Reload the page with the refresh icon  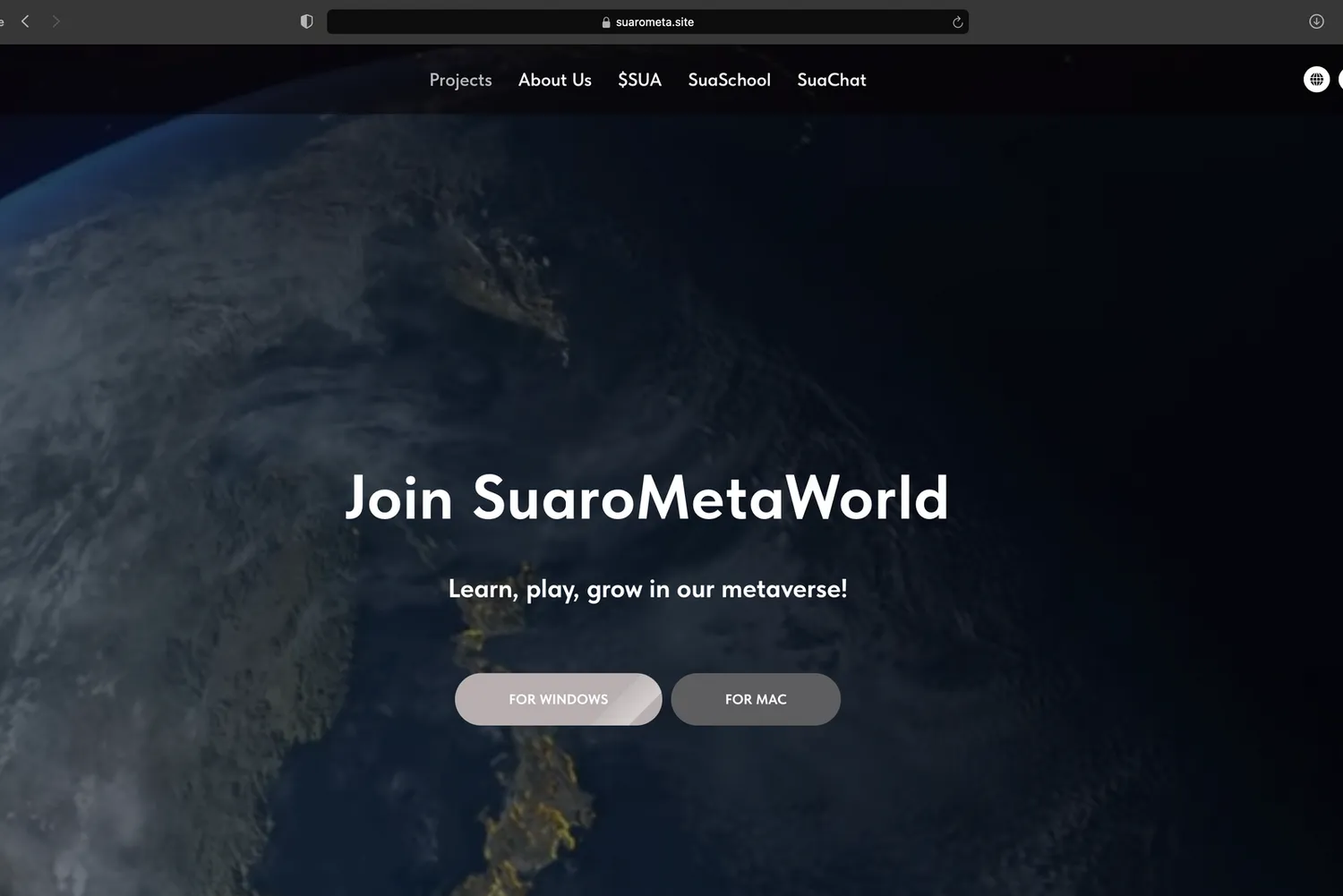click(x=957, y=22)
